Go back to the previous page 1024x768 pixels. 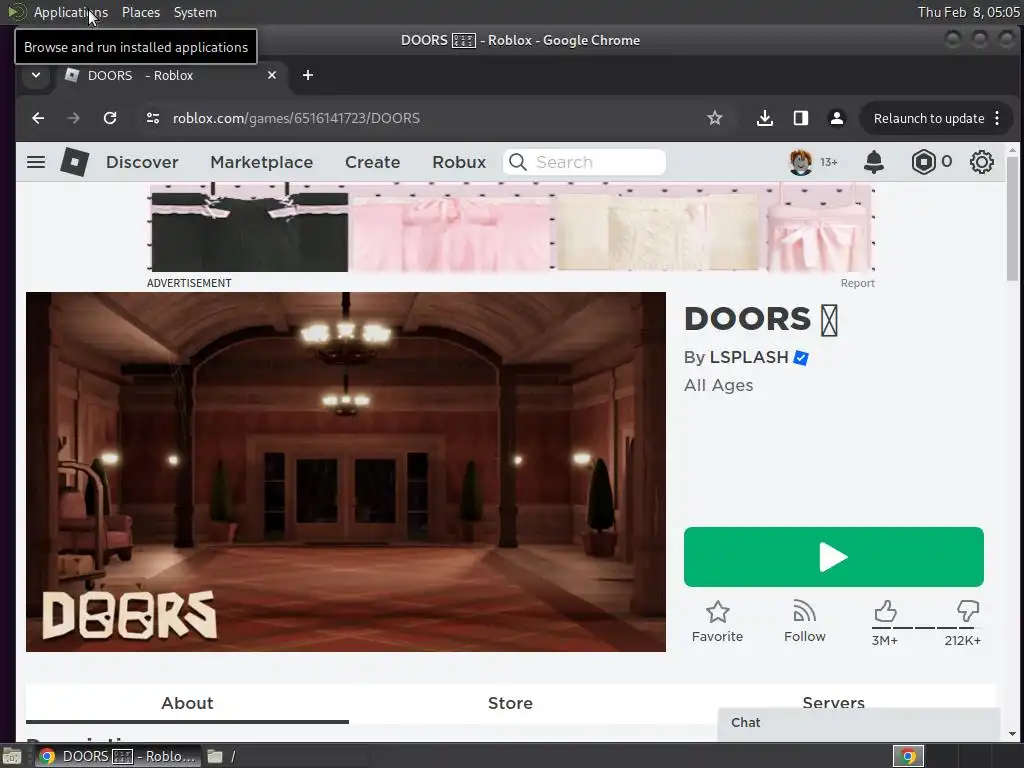[x=39, y=118]
